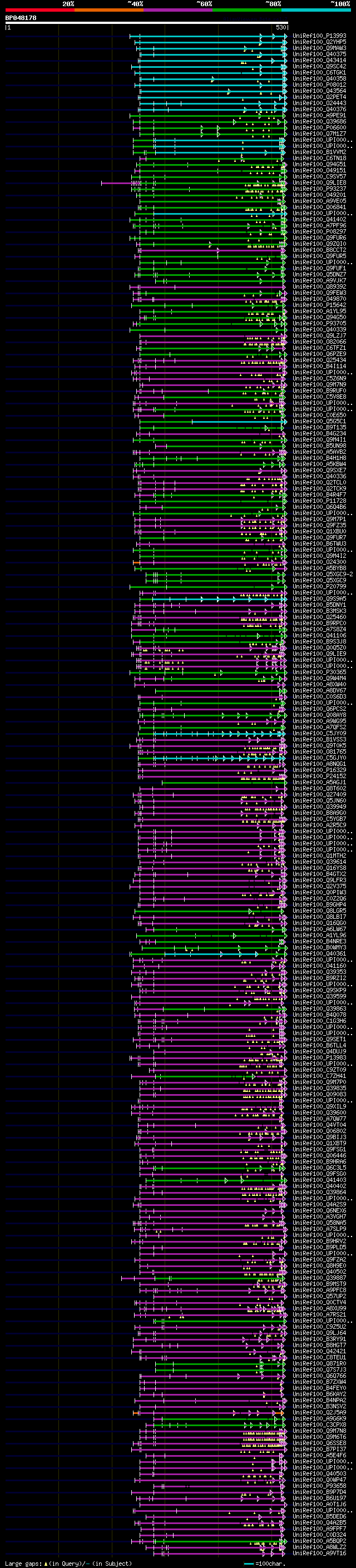Click hit label UniRef100_B9T135
Image resolution: width=356 pixels, height=1568 pixels.
tap(319, 427)
